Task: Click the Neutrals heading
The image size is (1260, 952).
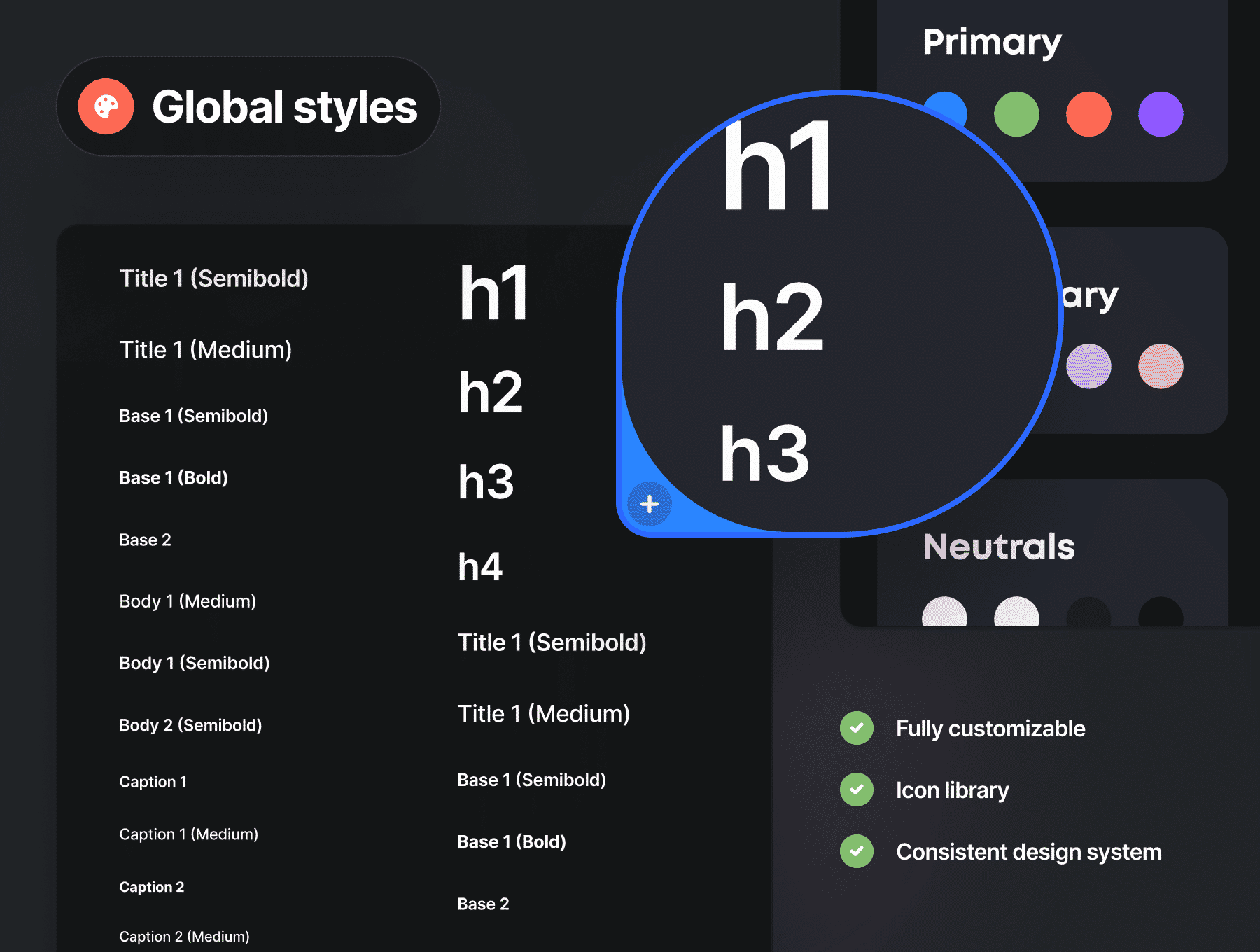Action: tap(999, 547)
